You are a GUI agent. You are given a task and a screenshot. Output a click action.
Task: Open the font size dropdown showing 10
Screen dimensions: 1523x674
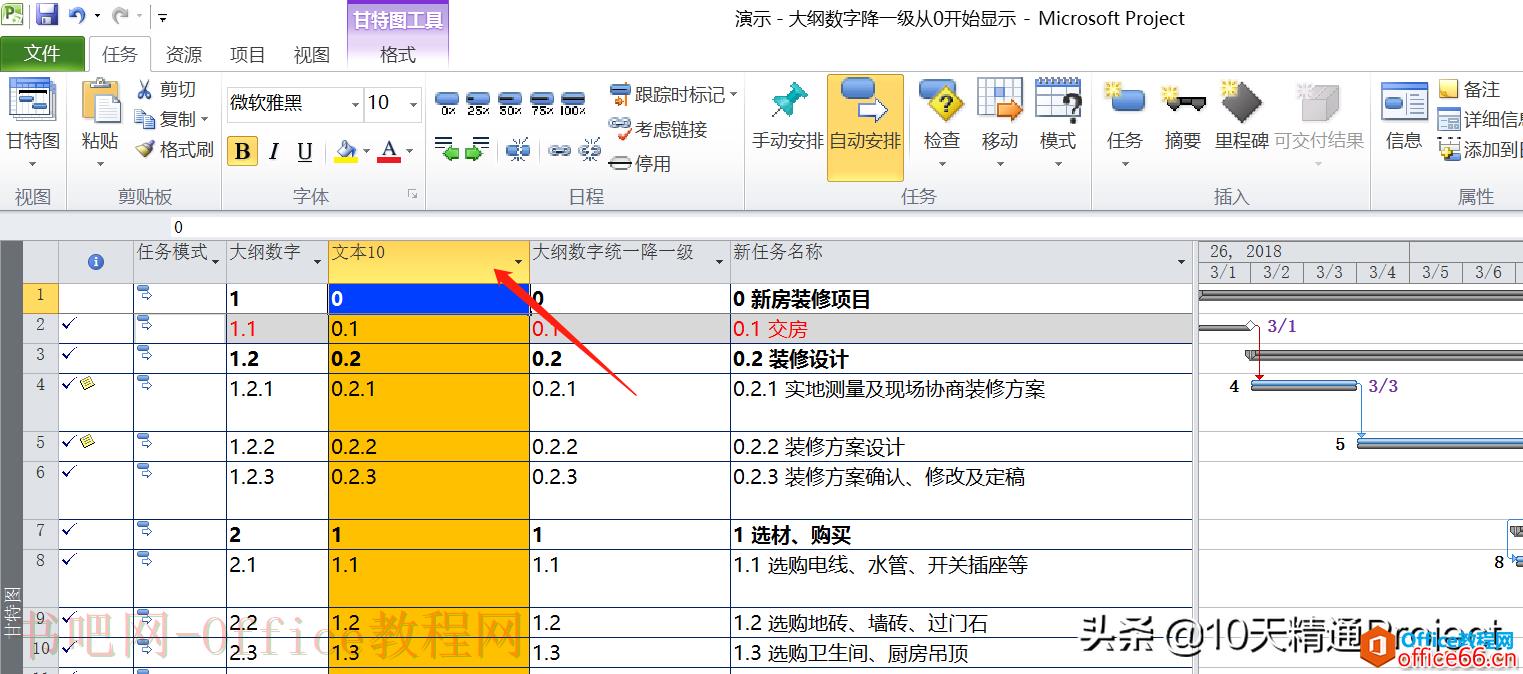[414, 103]
